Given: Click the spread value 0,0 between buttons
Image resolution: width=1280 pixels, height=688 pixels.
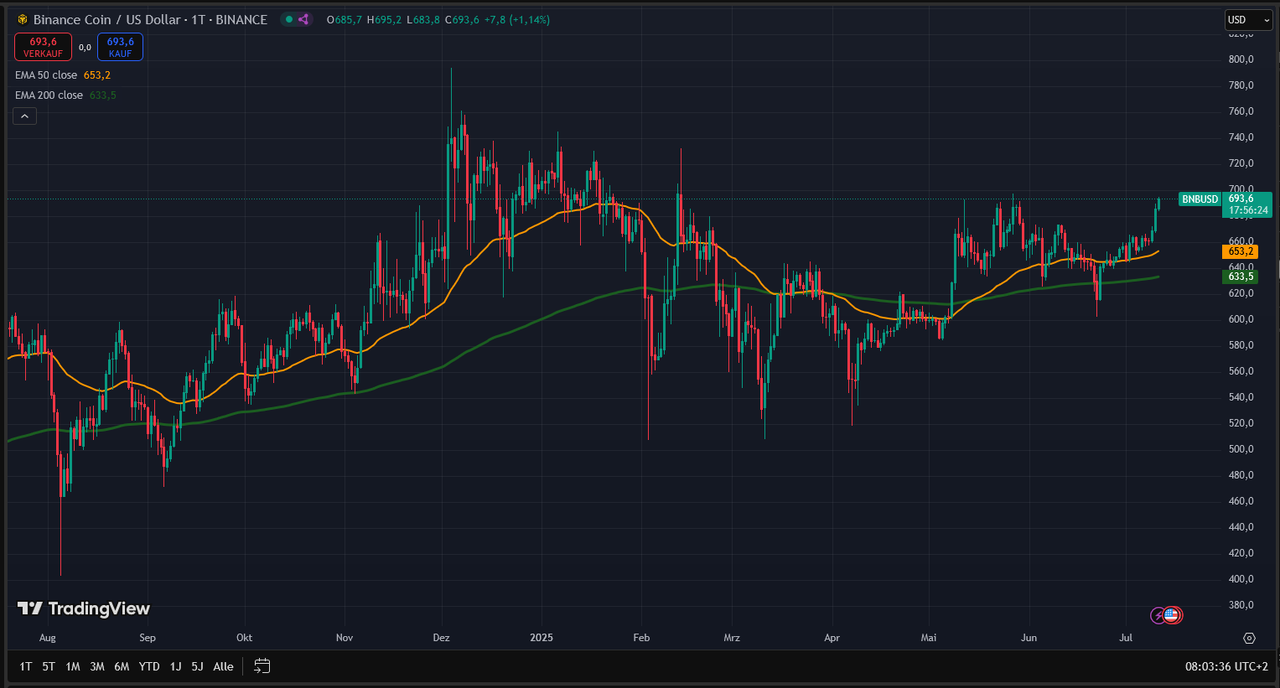Looking at the screenshot, I should (85, 46).
